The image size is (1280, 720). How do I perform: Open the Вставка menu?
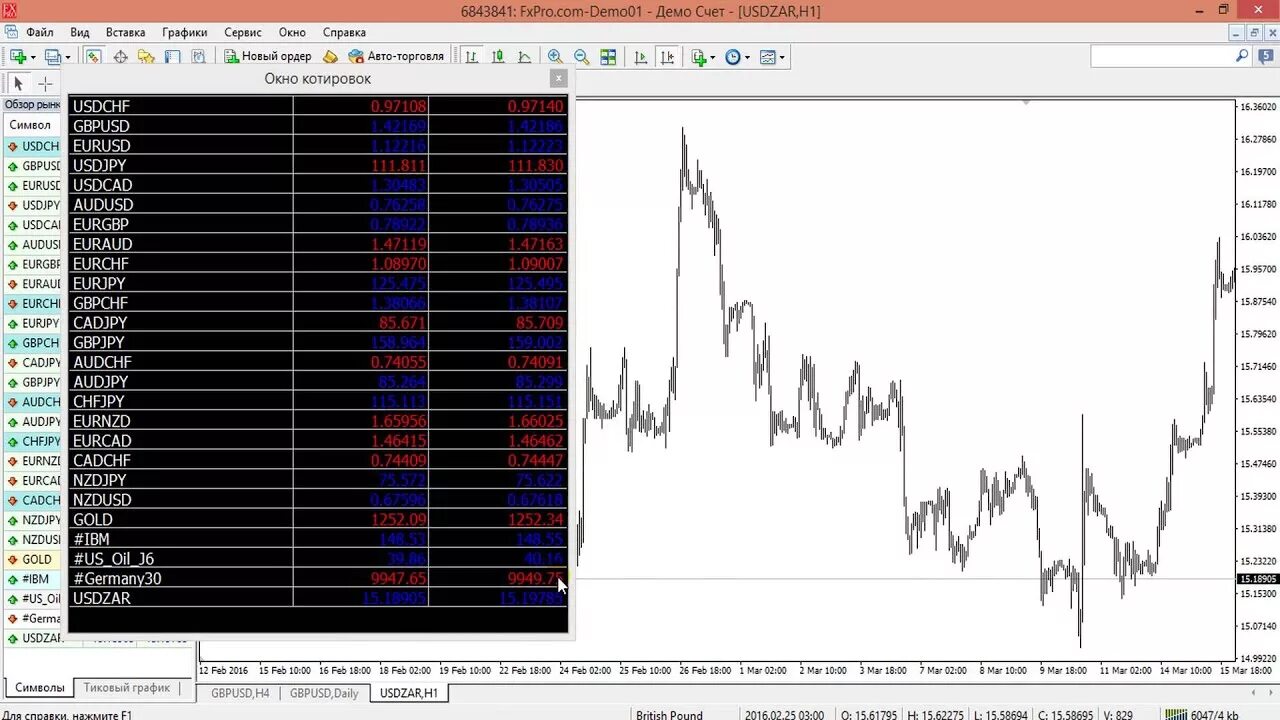click(125, 32)
